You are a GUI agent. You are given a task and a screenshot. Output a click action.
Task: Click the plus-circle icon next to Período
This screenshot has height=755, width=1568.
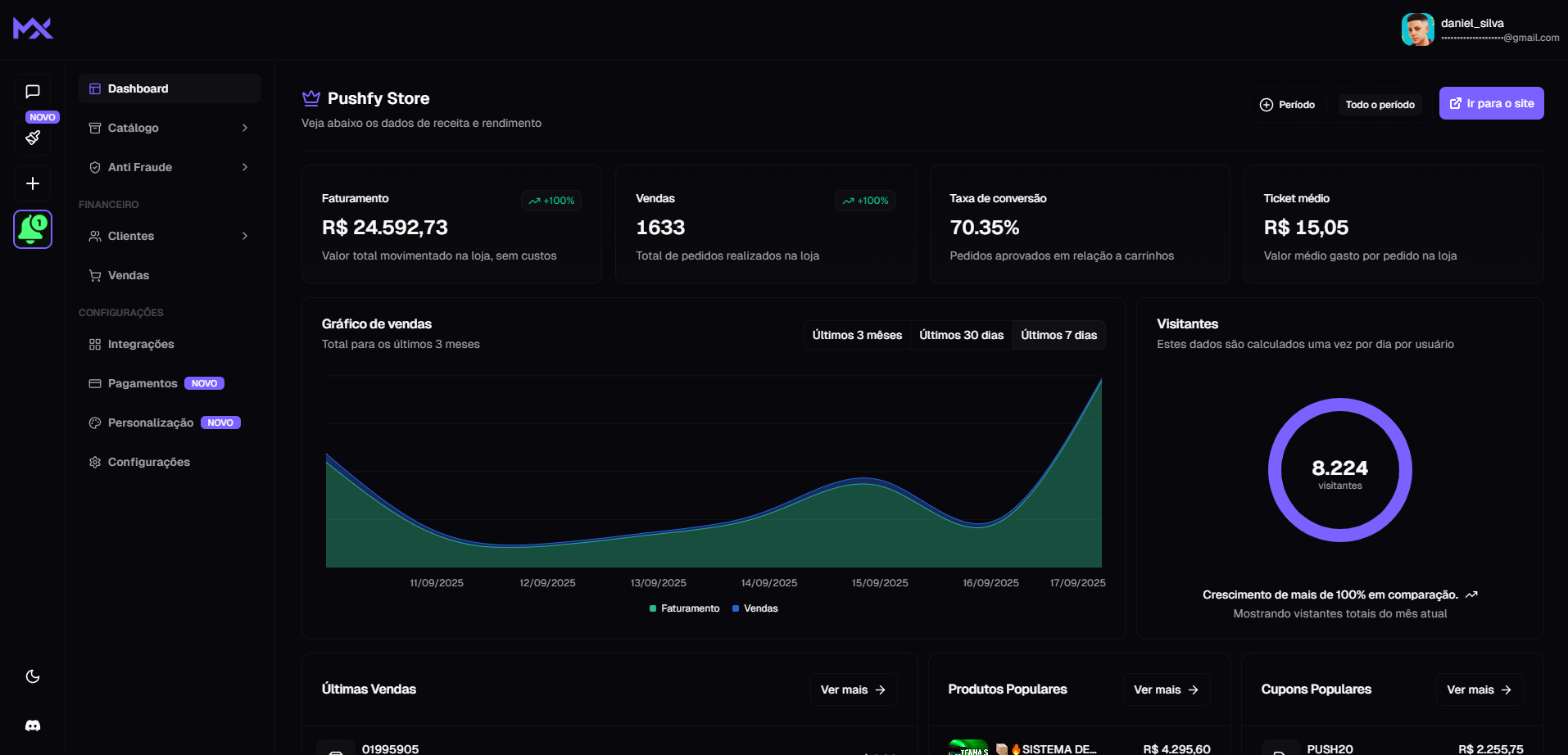tap(1267, 105)
